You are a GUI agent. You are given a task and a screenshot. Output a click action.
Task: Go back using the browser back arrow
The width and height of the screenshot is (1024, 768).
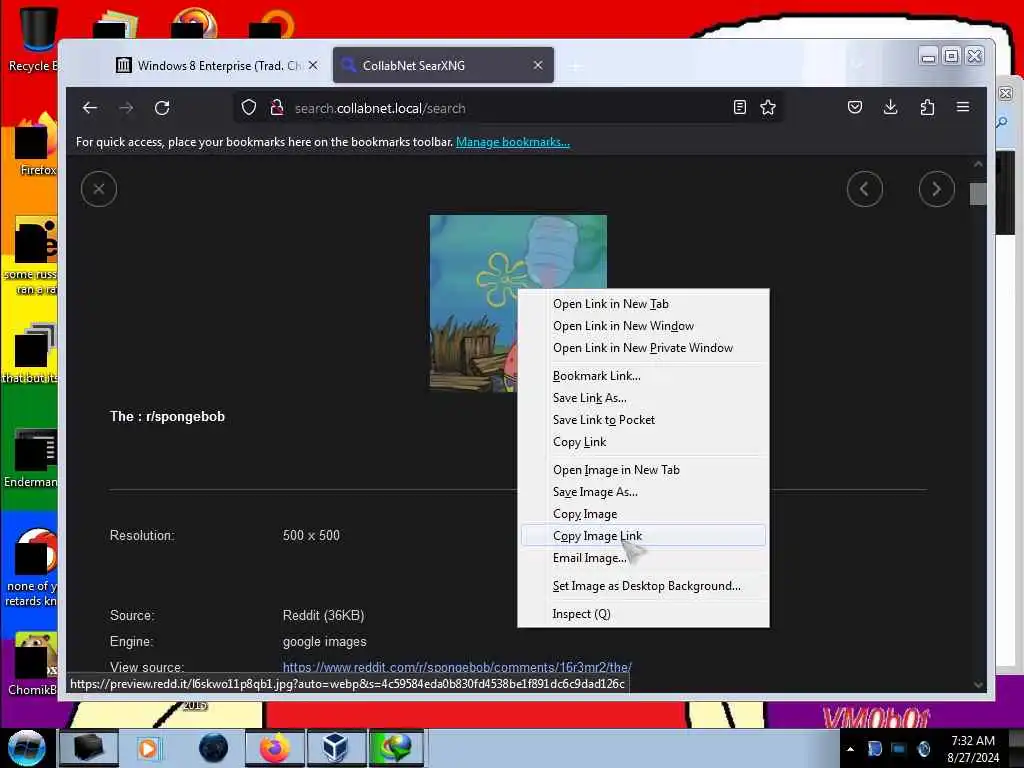click(90, 108)
